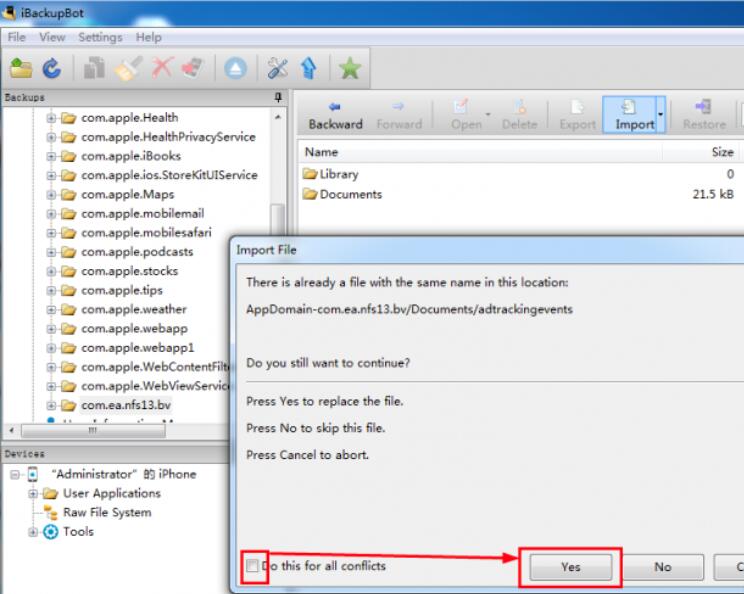Screen dimensions: 744x594
Task: Open the Settings menu
Action: pos(100,37)
